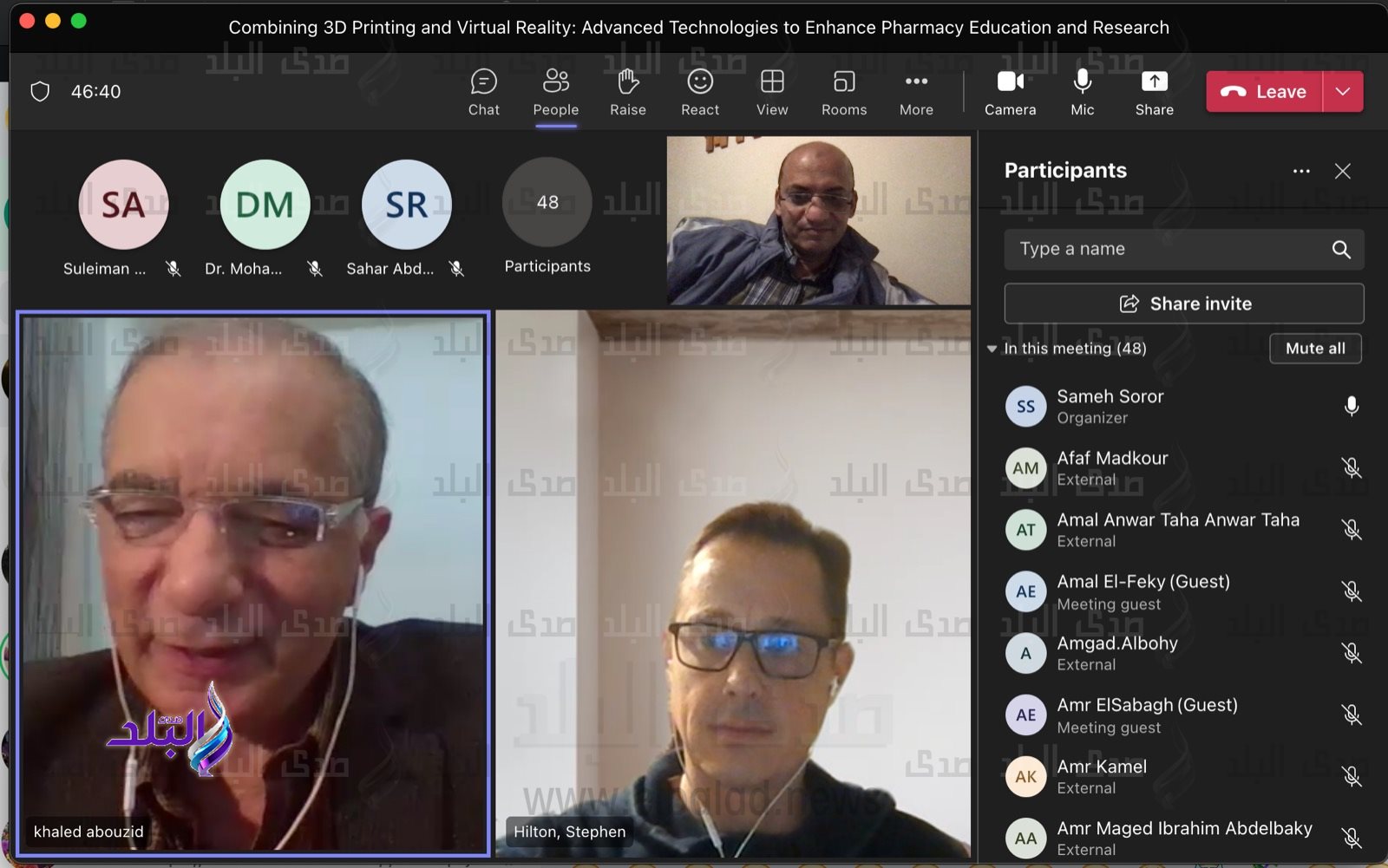1388x868 pixels.
Task: Open breakout Rooms
Action: [x=843, y=92]
